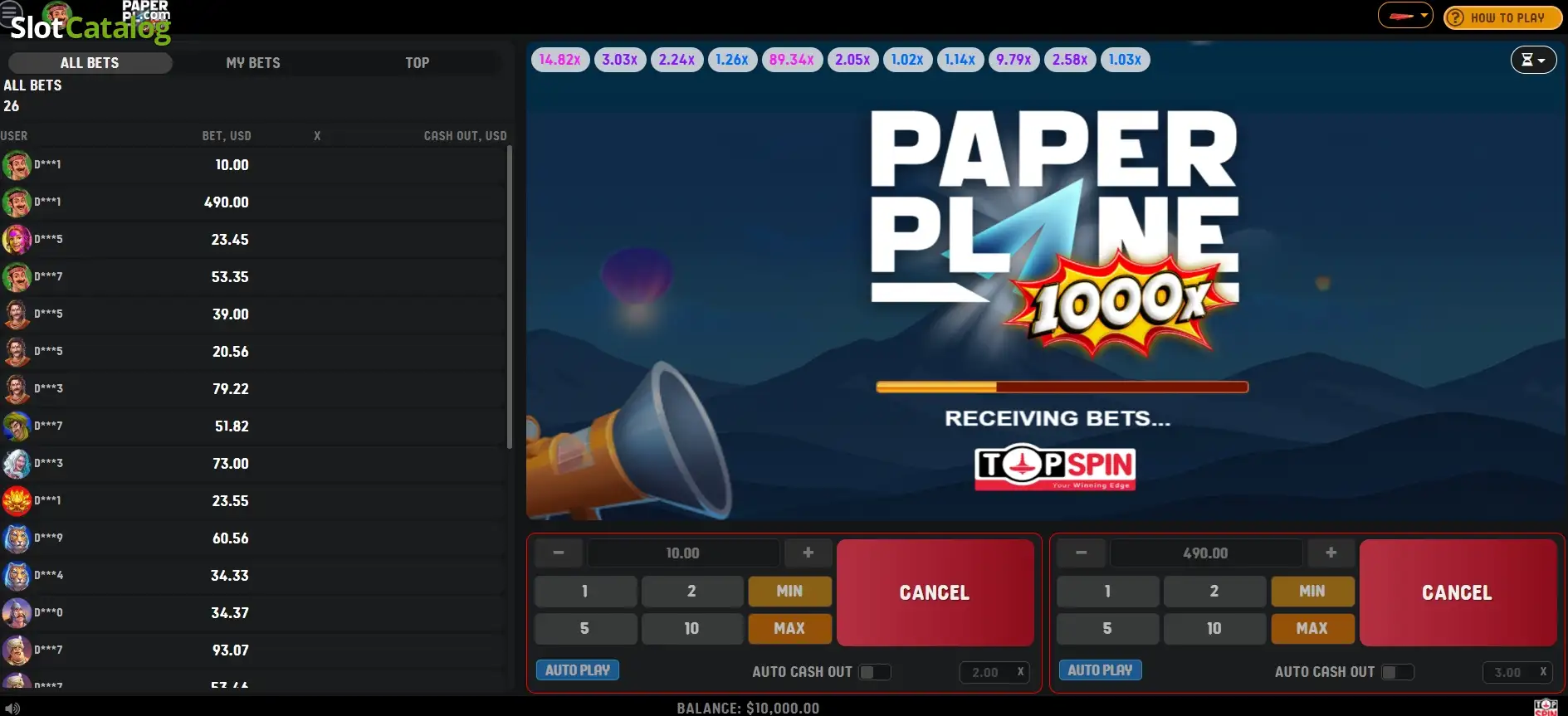The height and width of the screenshot is (716, 1568).
Task: Select the 2.58x history multiplier
Action: (1070, 60)
